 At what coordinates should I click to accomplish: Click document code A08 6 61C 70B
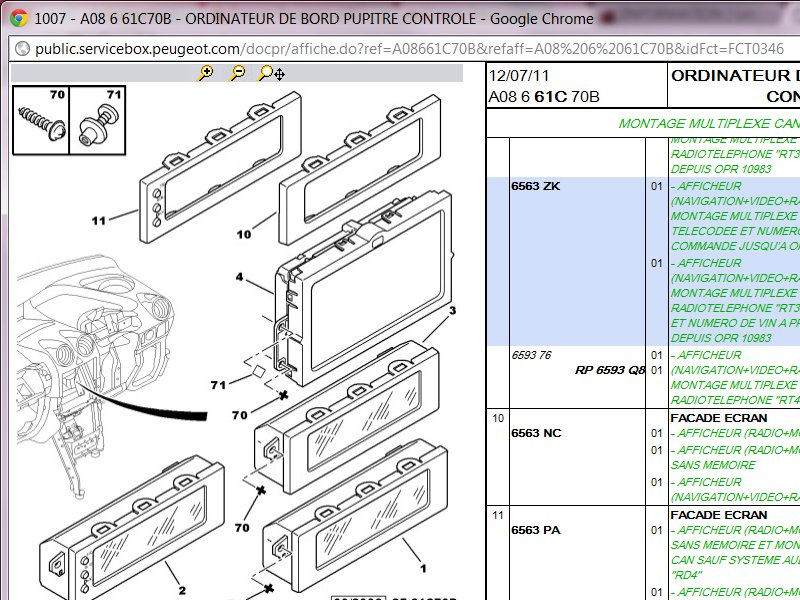coord(544,97)
